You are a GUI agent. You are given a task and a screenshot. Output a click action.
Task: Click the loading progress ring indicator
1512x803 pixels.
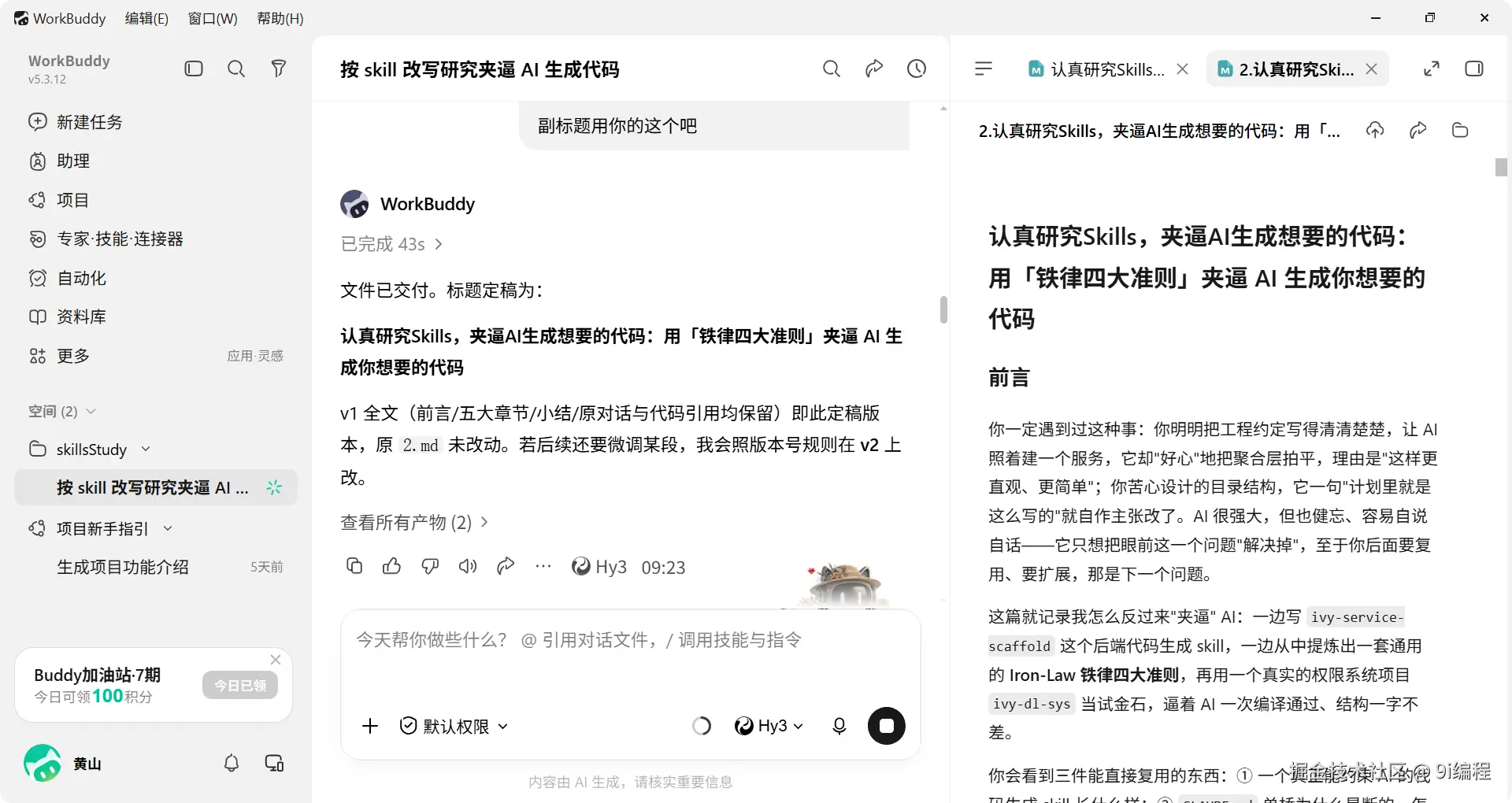pyautogui.click(x=701, y=726)
